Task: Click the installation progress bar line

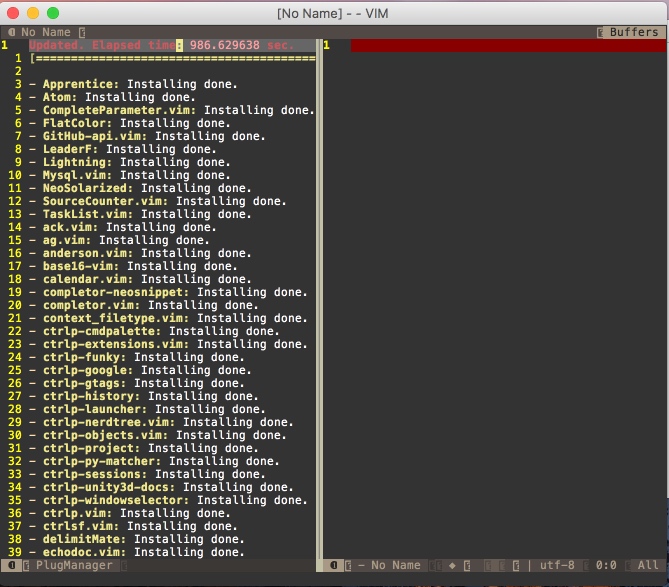Action: pos(172,58)
